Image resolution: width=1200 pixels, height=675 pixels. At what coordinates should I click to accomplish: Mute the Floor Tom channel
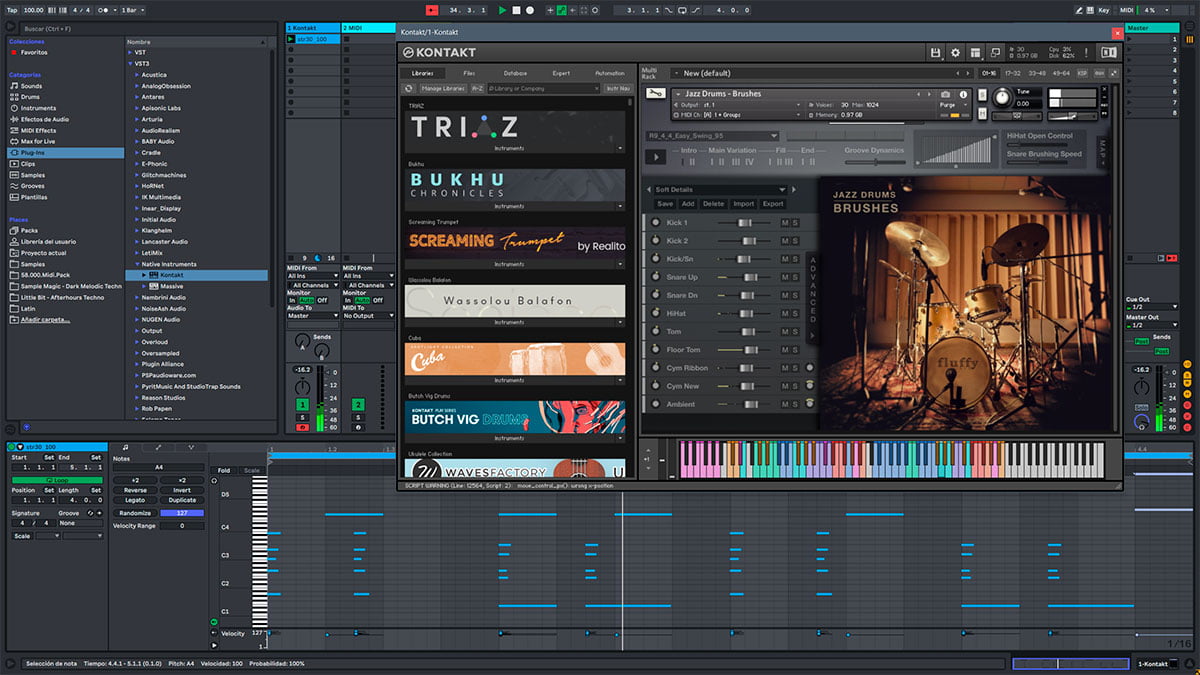(x=785, y=350)
